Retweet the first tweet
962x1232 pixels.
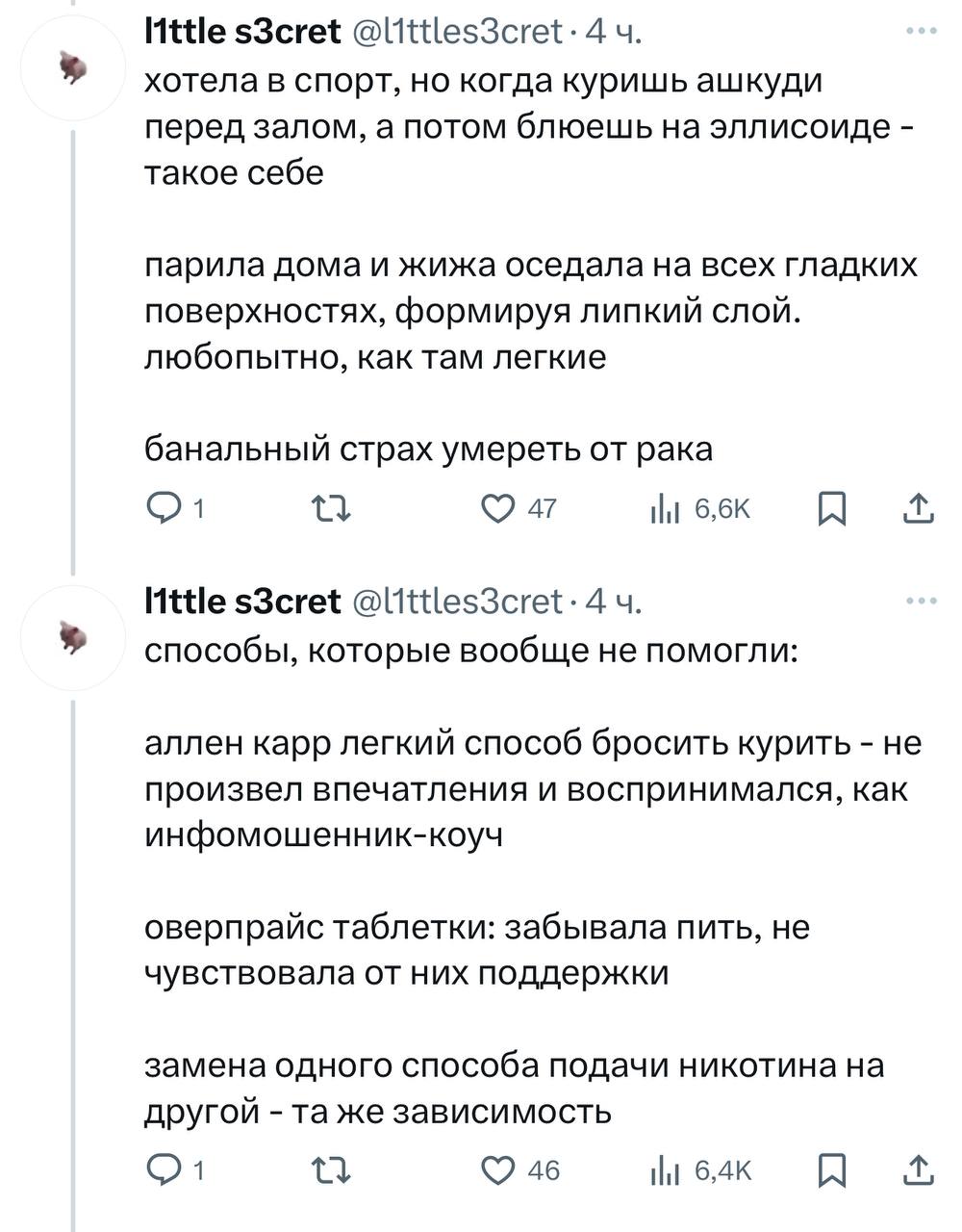[x=333, y=507]
